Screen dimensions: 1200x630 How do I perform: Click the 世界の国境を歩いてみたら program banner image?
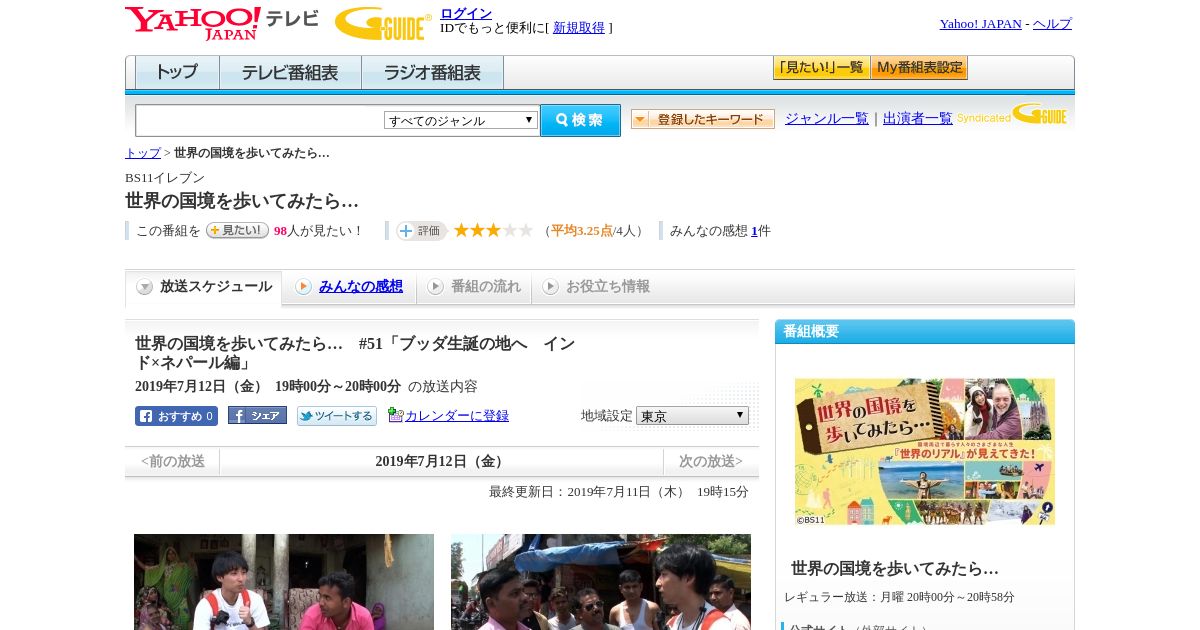(925, 451)
